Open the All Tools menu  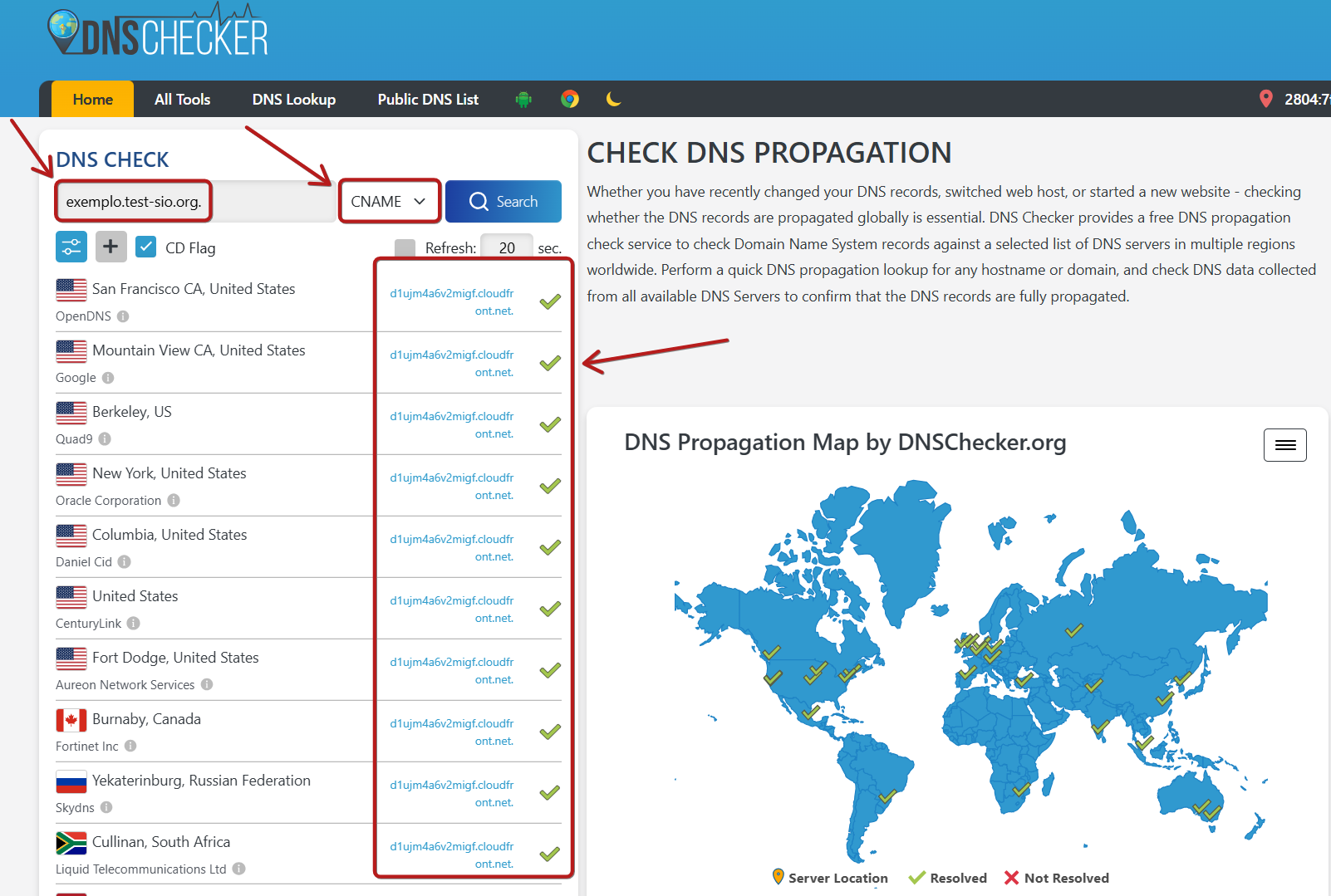[x=183, y=100]
